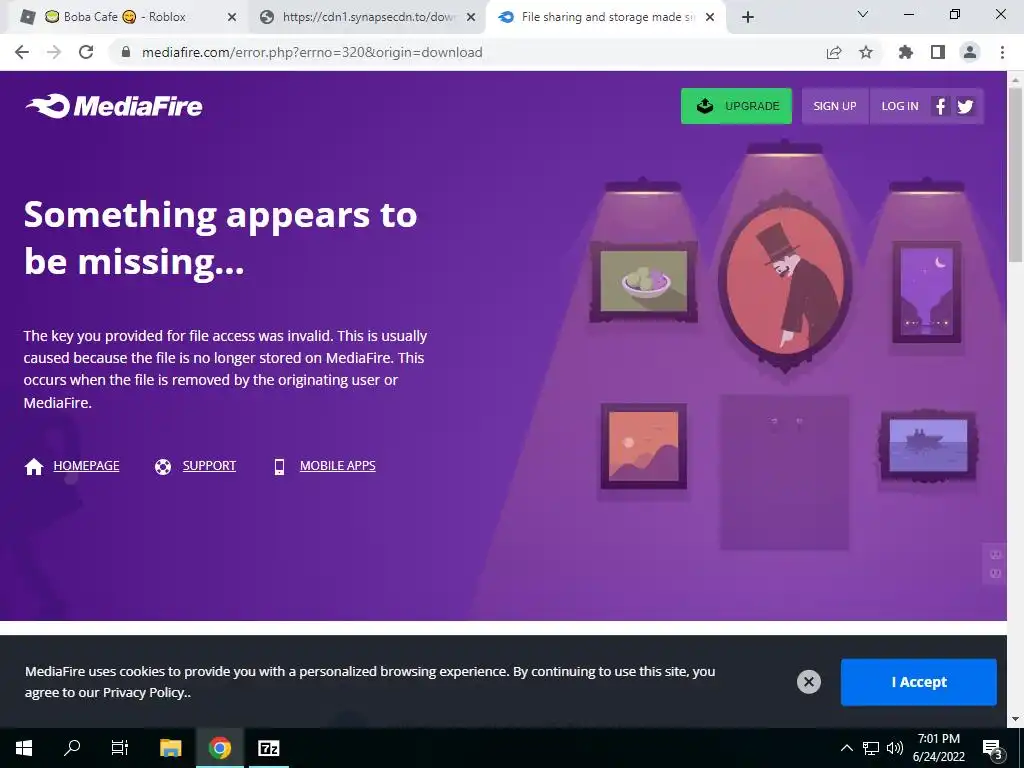1024x768 pixels.
Task: Click the moonlit night painting
Action: (x=927, y=291)
